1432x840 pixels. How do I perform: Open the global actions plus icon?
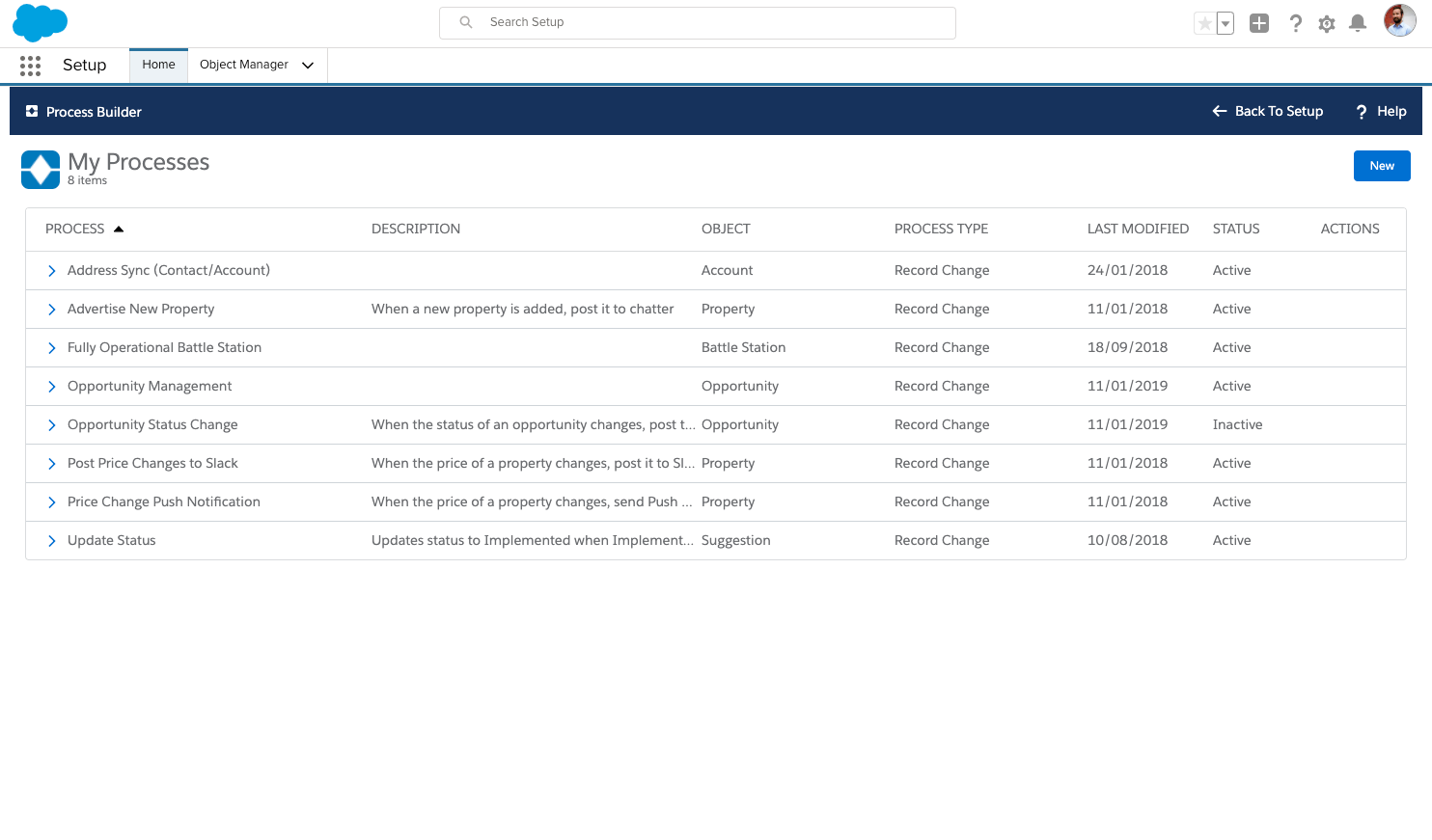(1259, 23)
